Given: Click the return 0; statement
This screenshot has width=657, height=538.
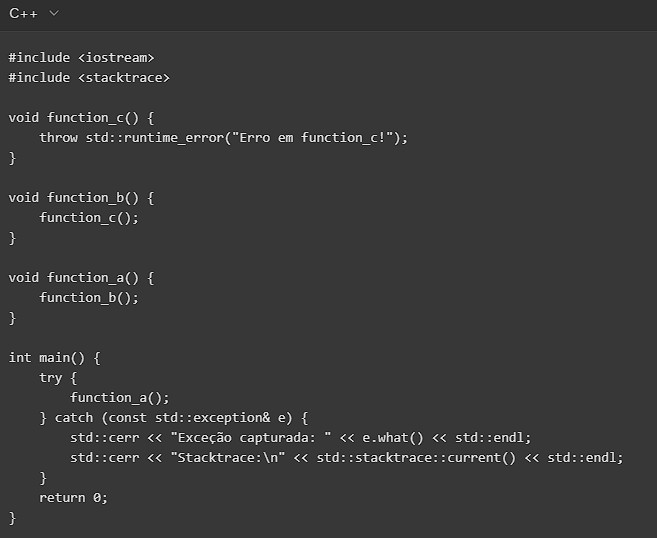Looking at the screenshot, I should pos(73,497).
